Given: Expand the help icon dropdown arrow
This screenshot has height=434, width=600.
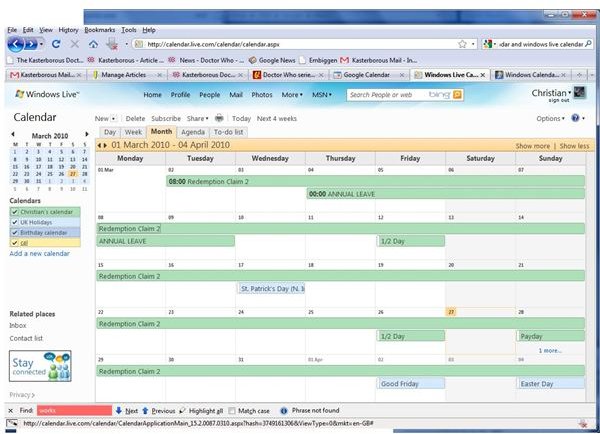Looking at the screenshot, I should 584,118.
